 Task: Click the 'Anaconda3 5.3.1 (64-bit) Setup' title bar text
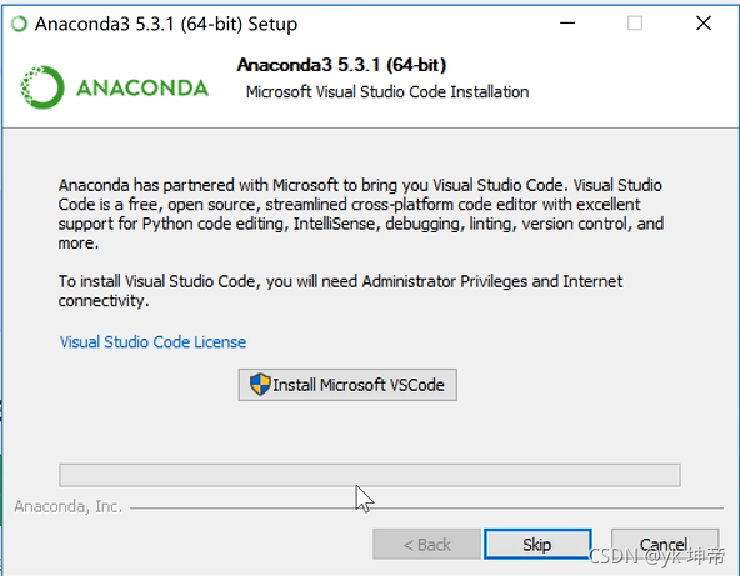click(166, 24)
